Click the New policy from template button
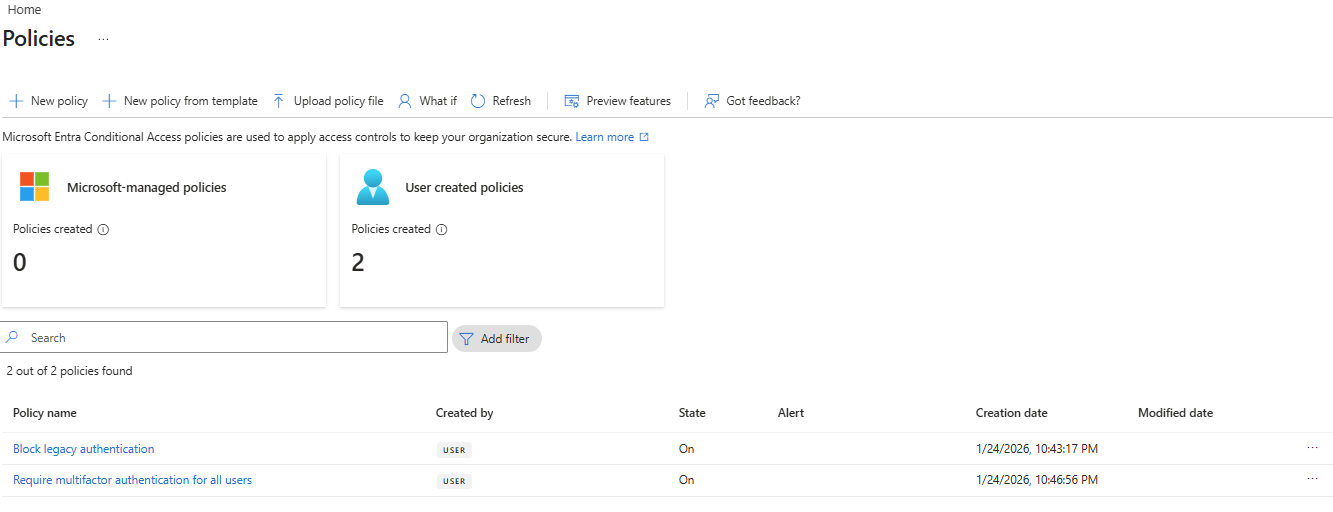The image size is (1333, 512). (x=180, y=101)
